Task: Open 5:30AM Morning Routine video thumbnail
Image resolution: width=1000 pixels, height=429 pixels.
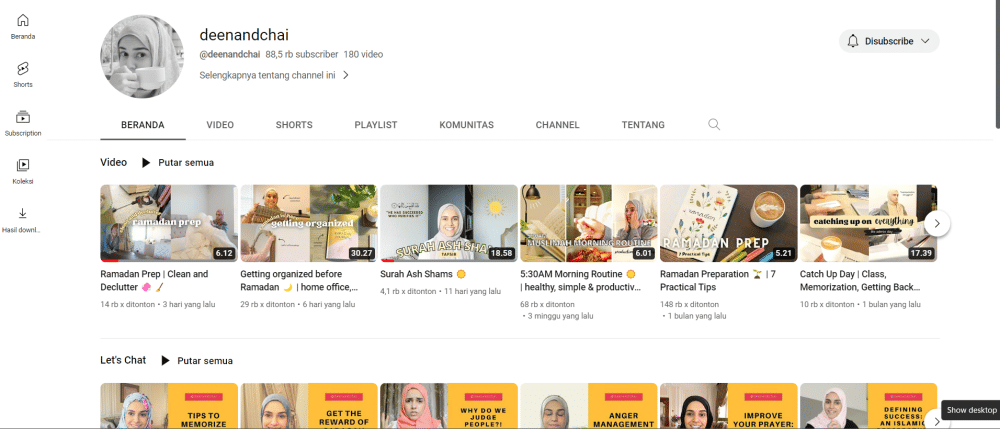Action: 588,222
